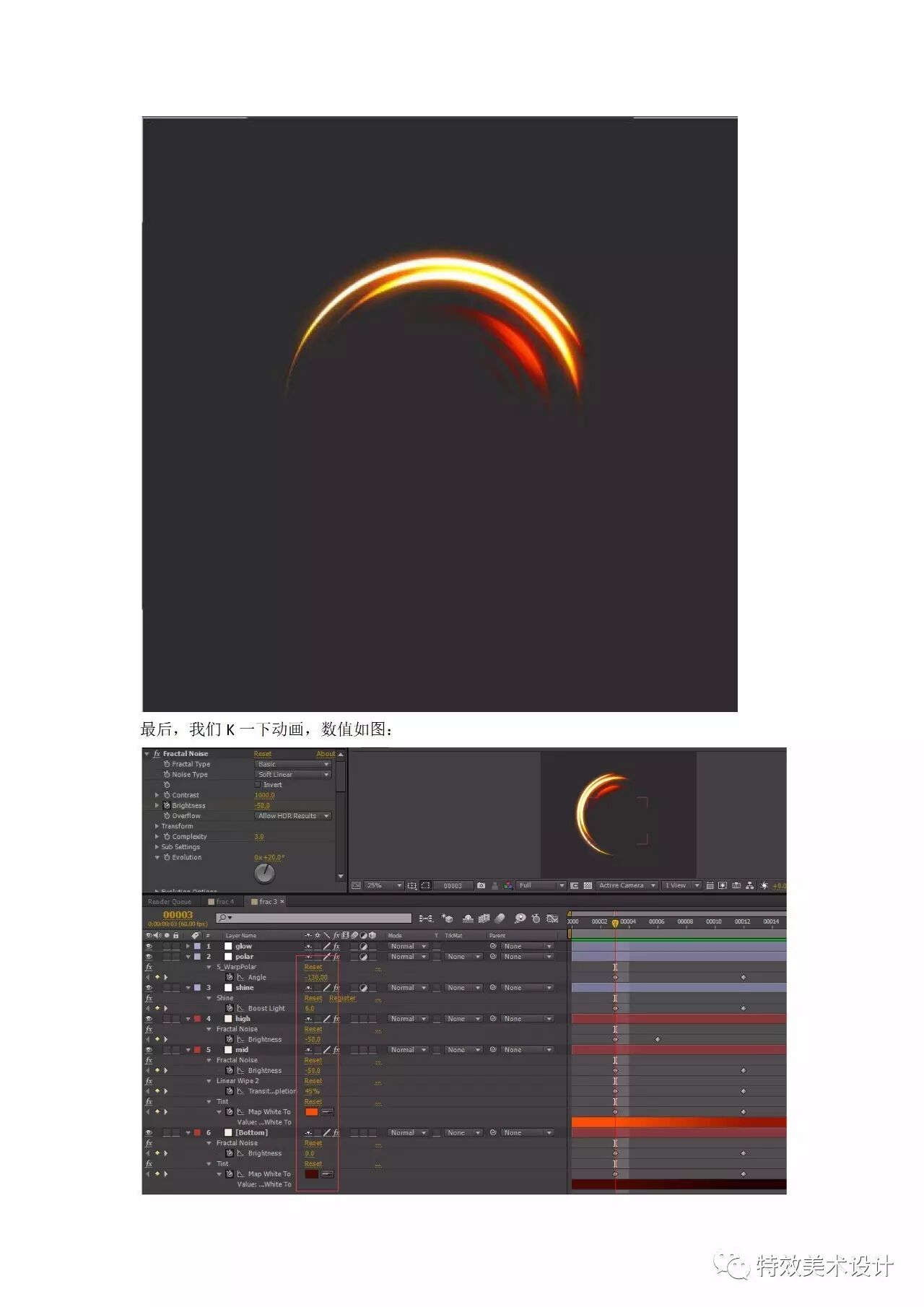Click the always preview this view icon
The image size is (924, 1307).
pos(357,885)
